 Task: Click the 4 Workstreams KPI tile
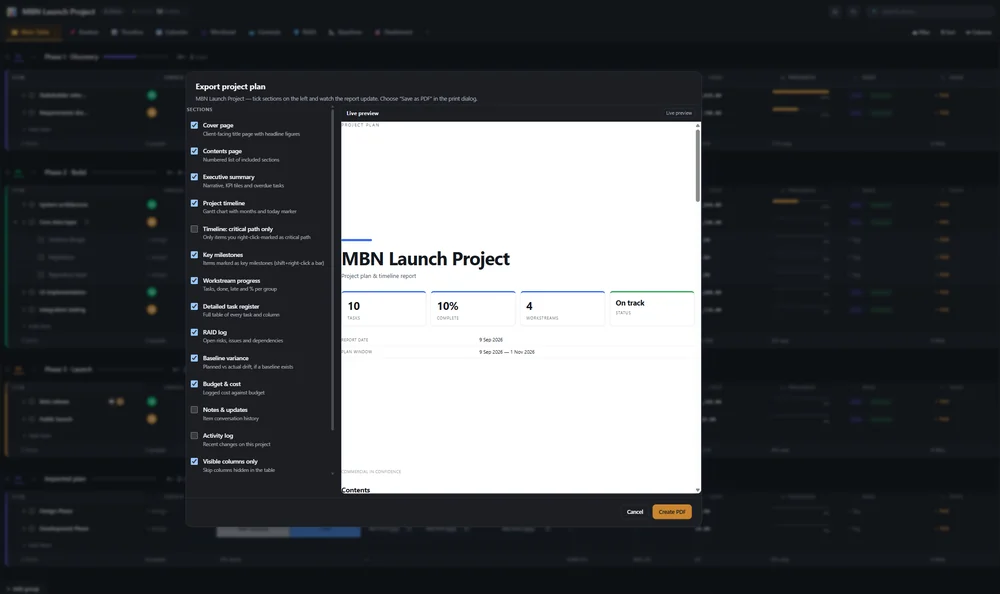tap(562, 309)
